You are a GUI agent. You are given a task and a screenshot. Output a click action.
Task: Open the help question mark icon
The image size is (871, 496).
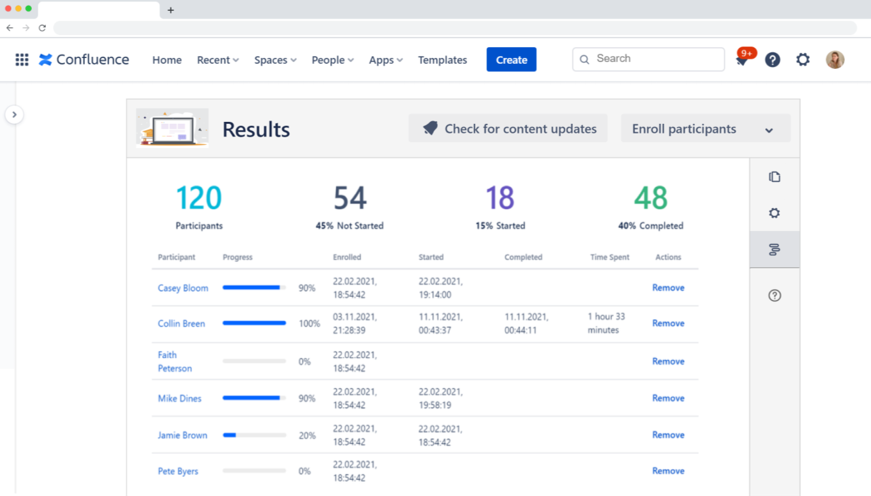click(x=772, y=60)
